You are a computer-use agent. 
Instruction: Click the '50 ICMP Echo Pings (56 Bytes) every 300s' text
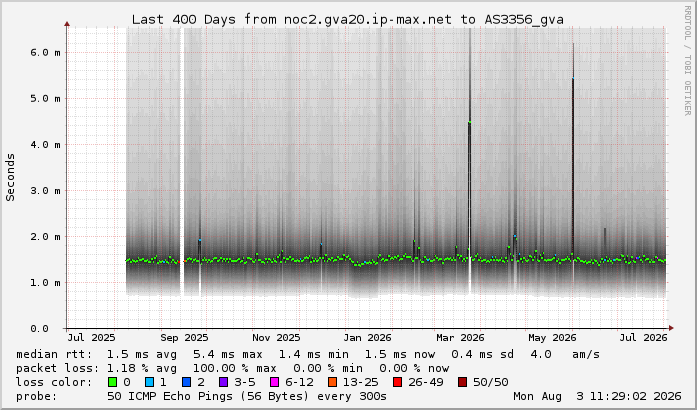click(247, 396)
